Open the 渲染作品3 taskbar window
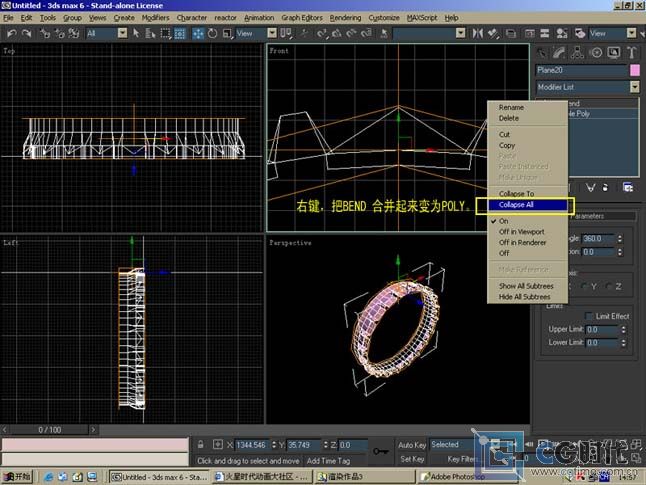The height and width of the screenshot is (485, 646). click(x=364, y=477)
